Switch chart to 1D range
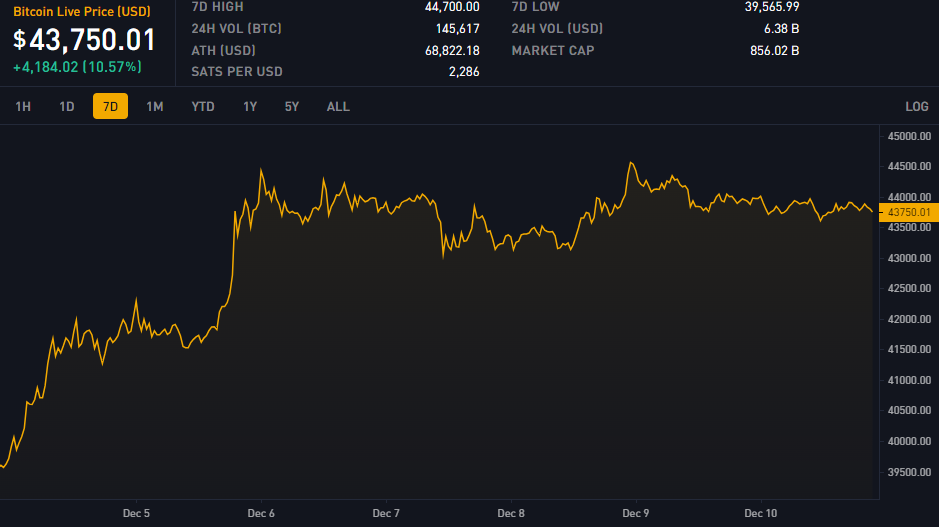The height and width of the screenshot is (527, 939). (67, 106)
